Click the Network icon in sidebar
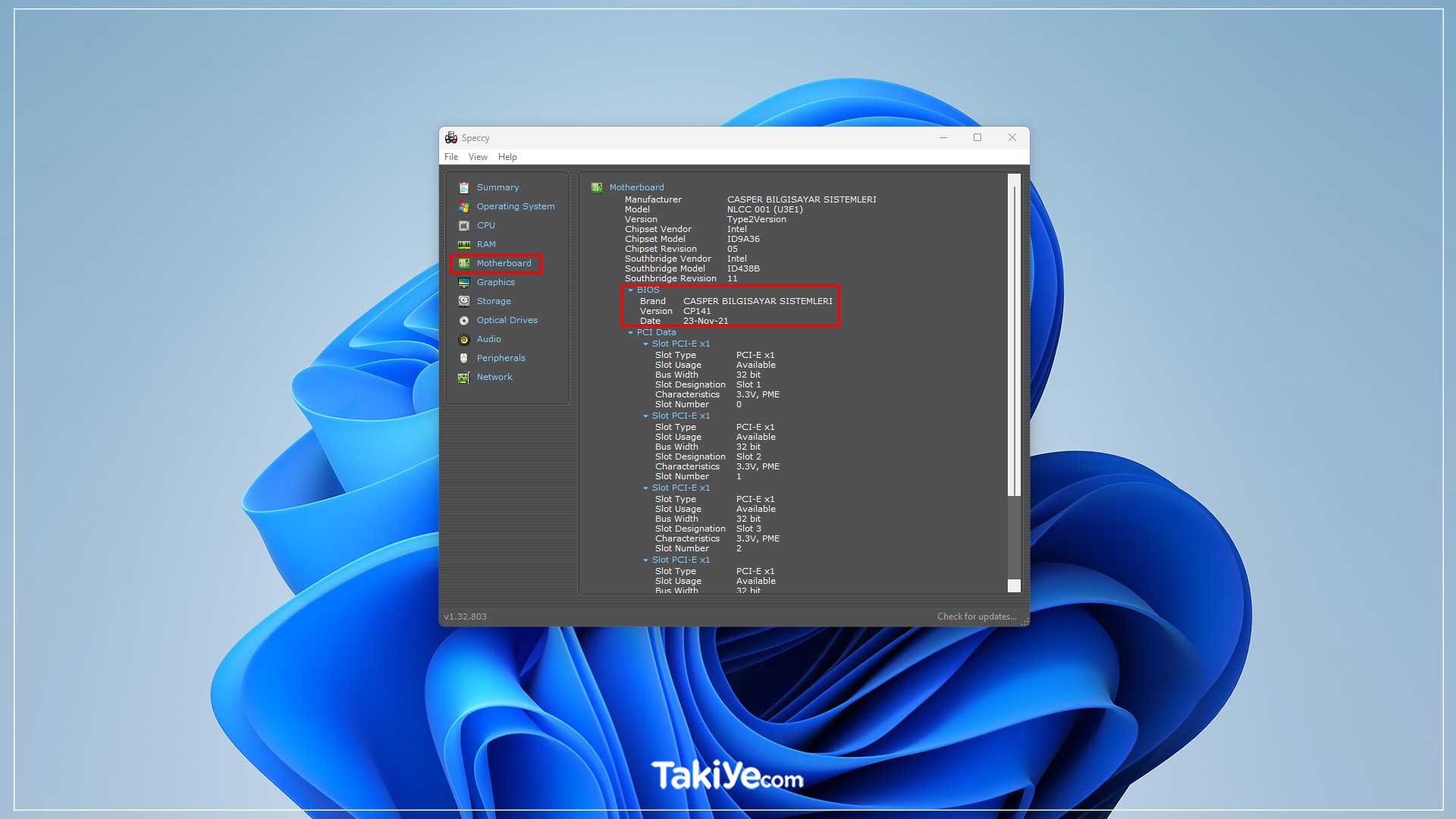 464,377
